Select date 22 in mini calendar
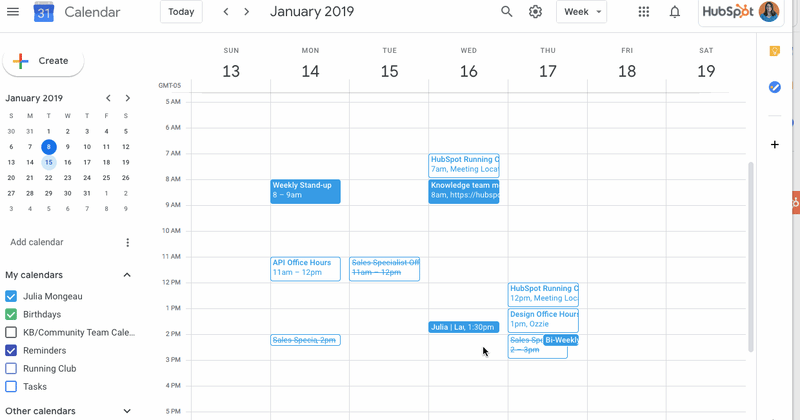800x420 pixels. 48,178
